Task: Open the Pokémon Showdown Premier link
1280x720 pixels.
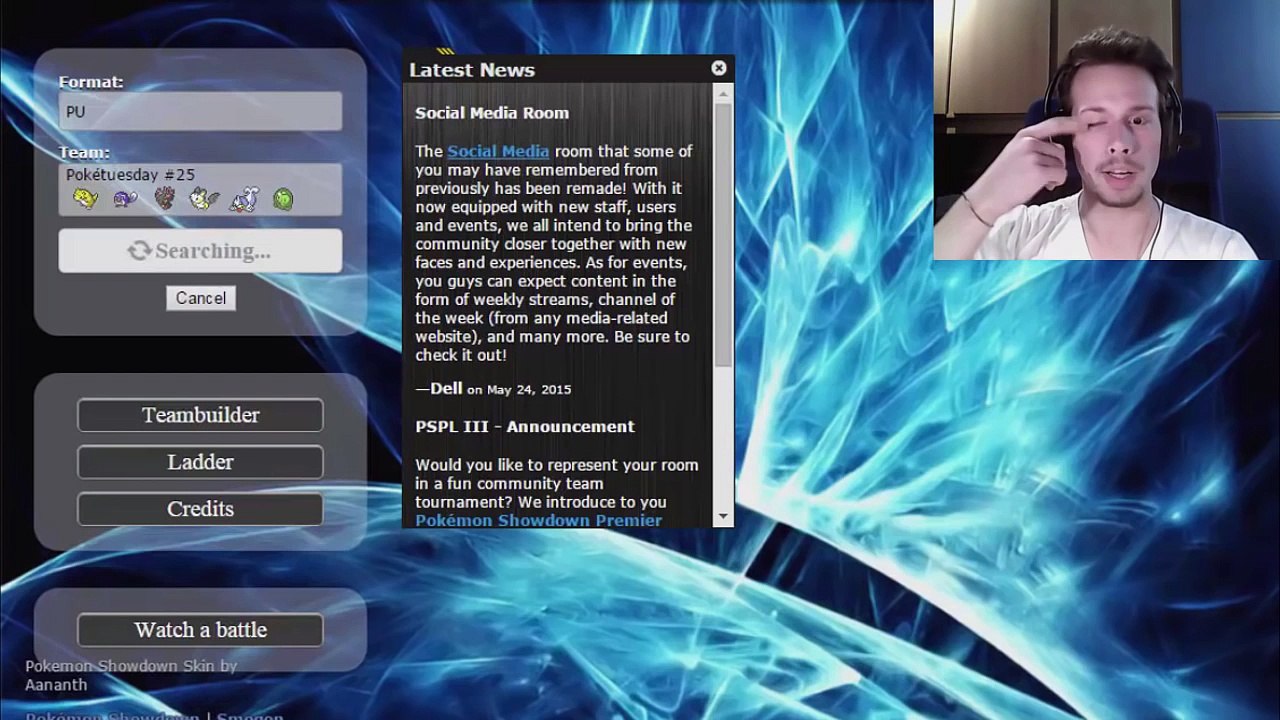Action: click(x=538, y=520)
